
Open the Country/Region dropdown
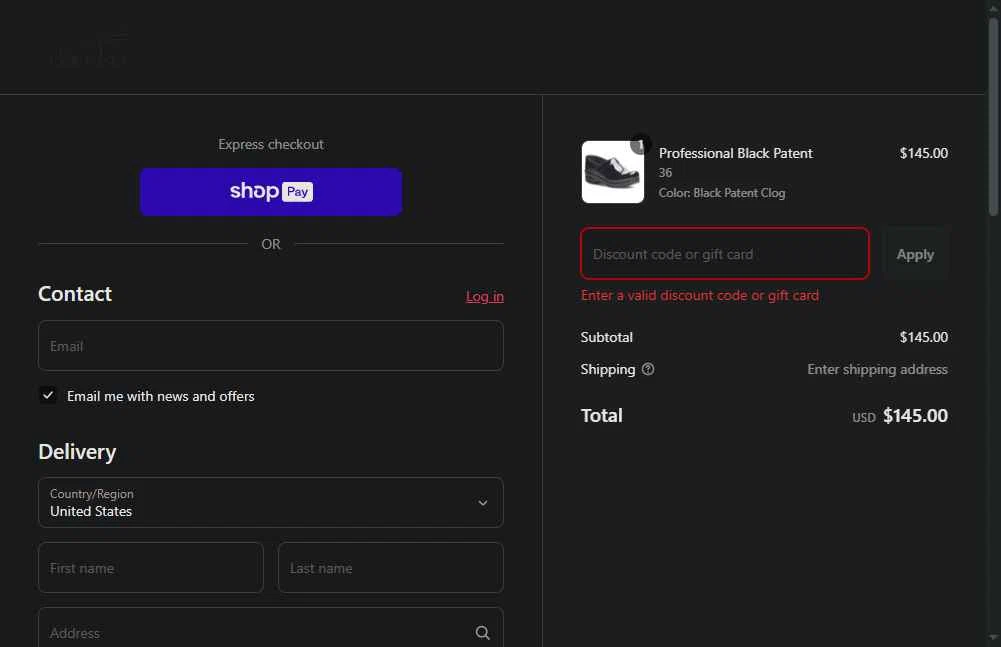tap(271, 502)
